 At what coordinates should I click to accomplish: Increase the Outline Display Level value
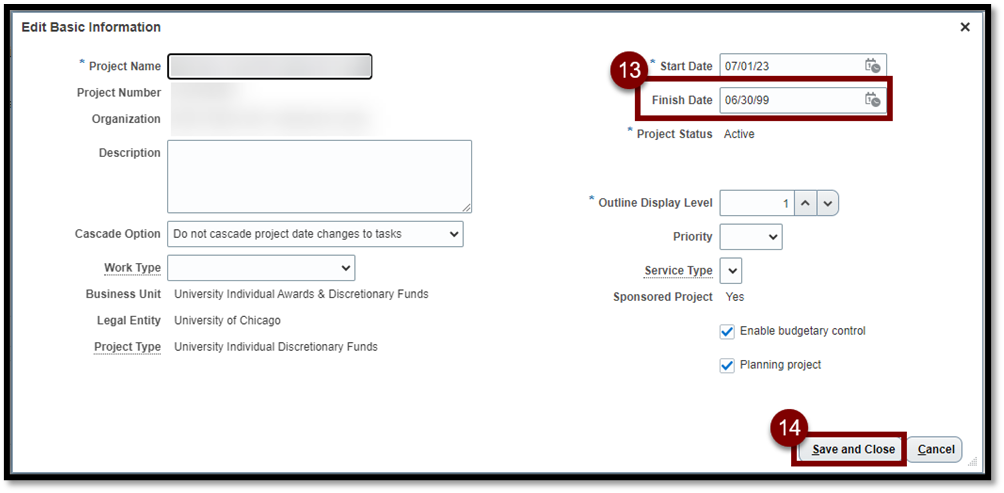pyautogui.click(x=806, y=203)
